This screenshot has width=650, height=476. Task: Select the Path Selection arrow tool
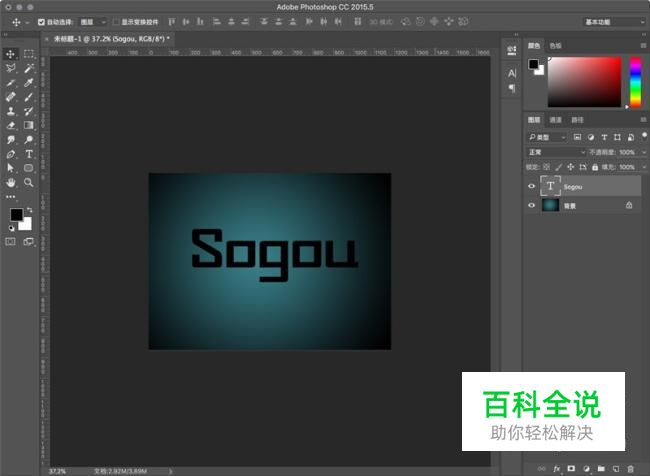[x=10, y=168]
